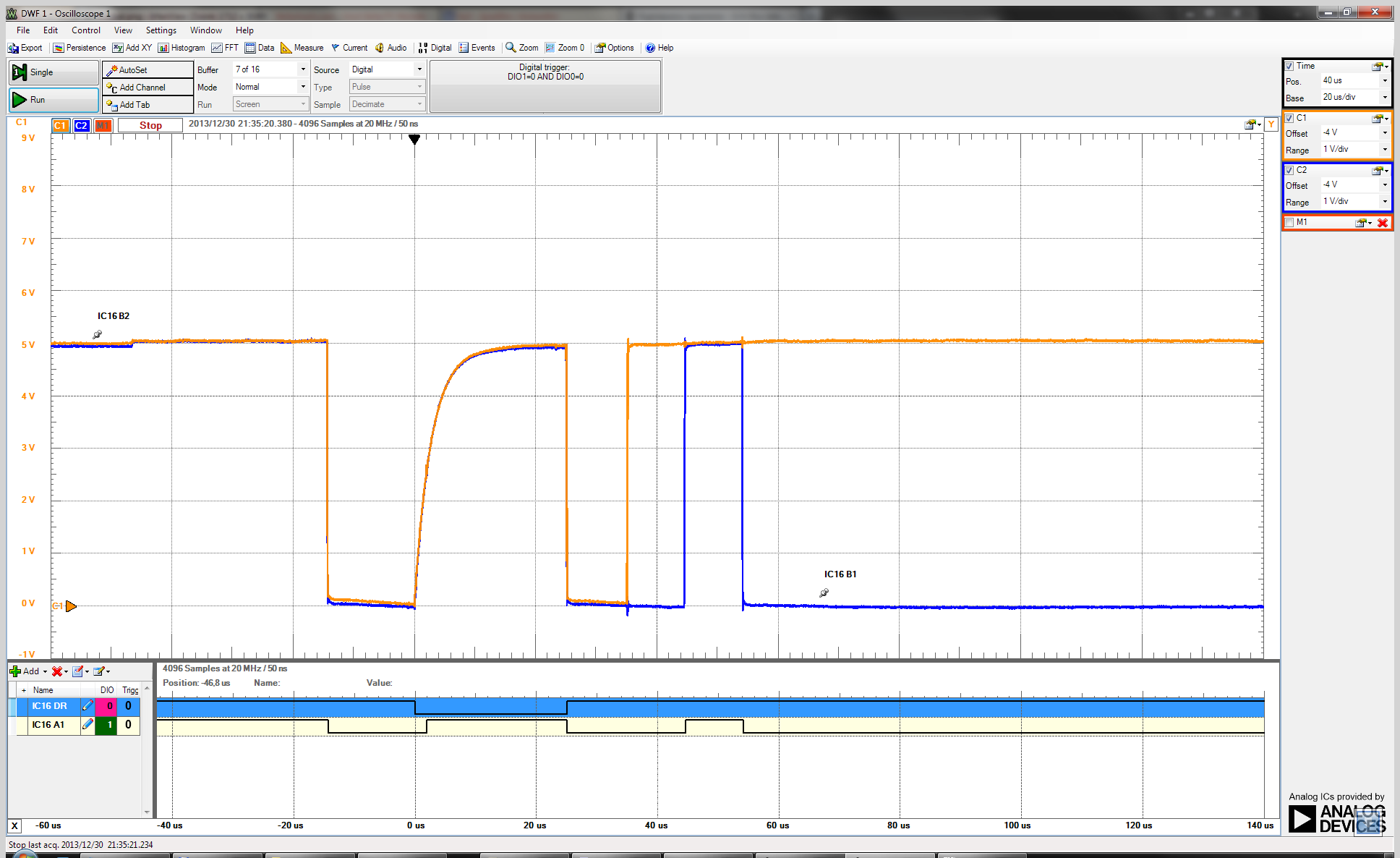Screen dimensions: 1400x858
Task: Toggle the Time checkbox
Action: click(x=1289, y=66)
